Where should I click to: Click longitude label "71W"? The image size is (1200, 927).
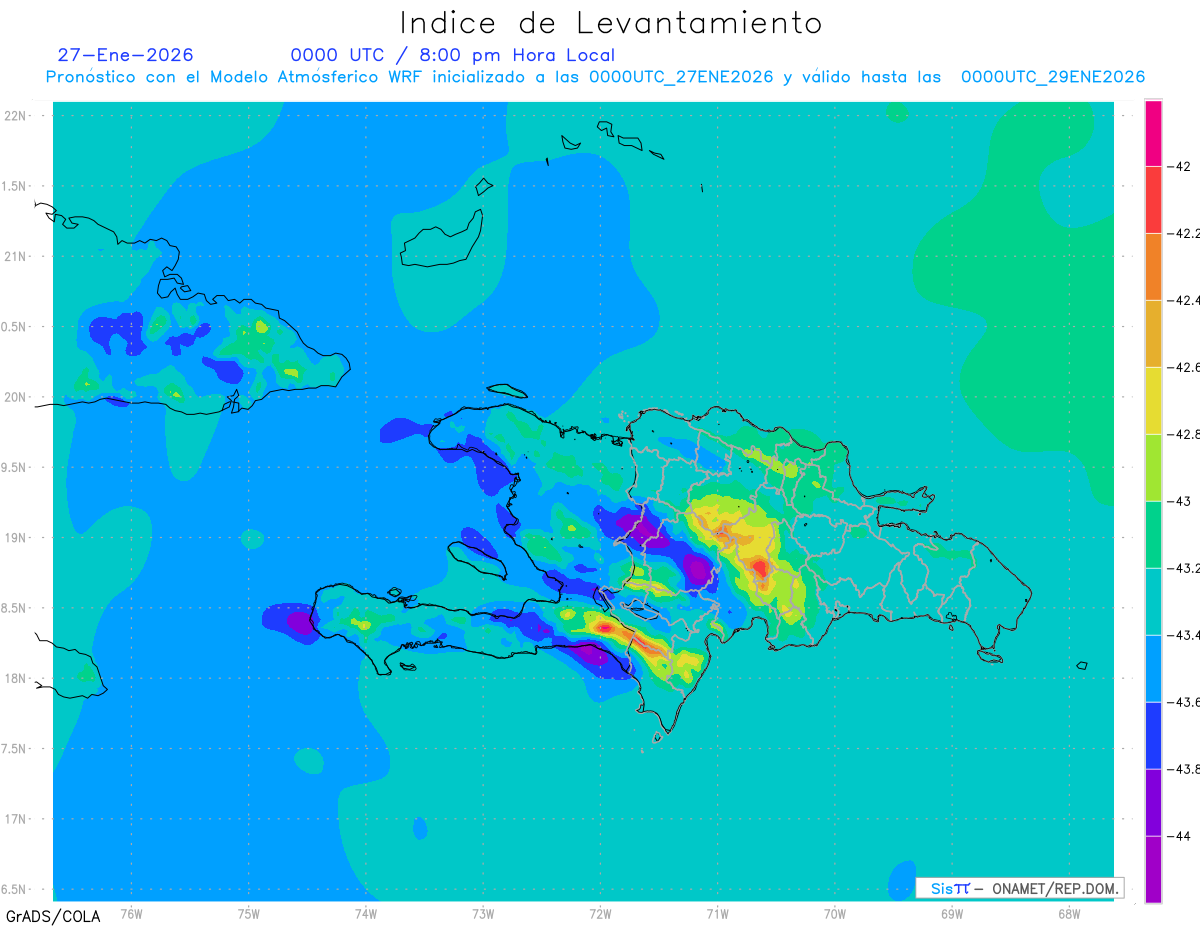click(717, 913)
